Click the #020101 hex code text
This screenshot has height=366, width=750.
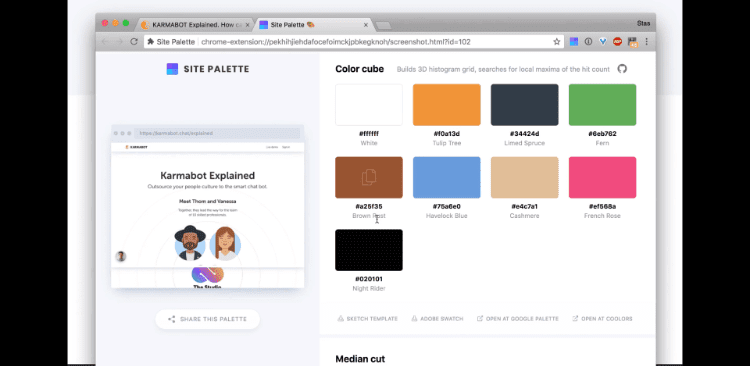click(369, 279)
